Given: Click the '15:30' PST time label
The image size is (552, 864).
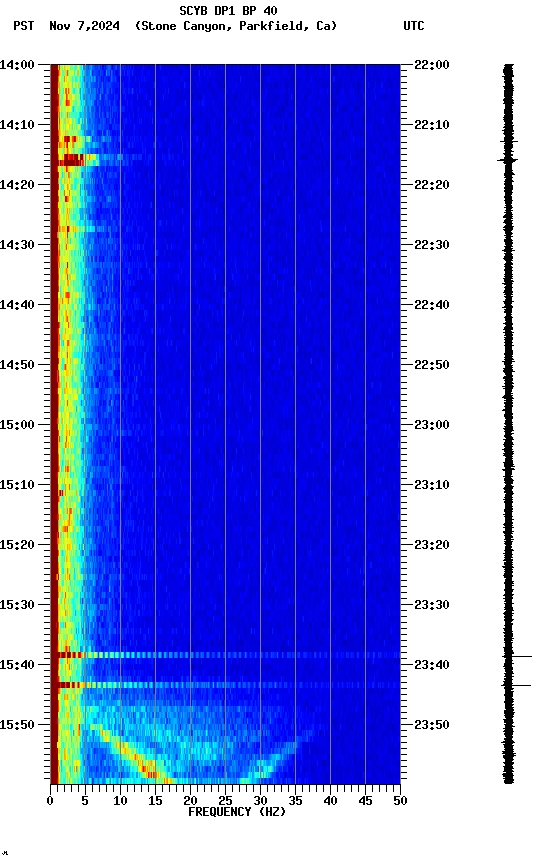Looking at the screenshot, I should coord(17,606).
